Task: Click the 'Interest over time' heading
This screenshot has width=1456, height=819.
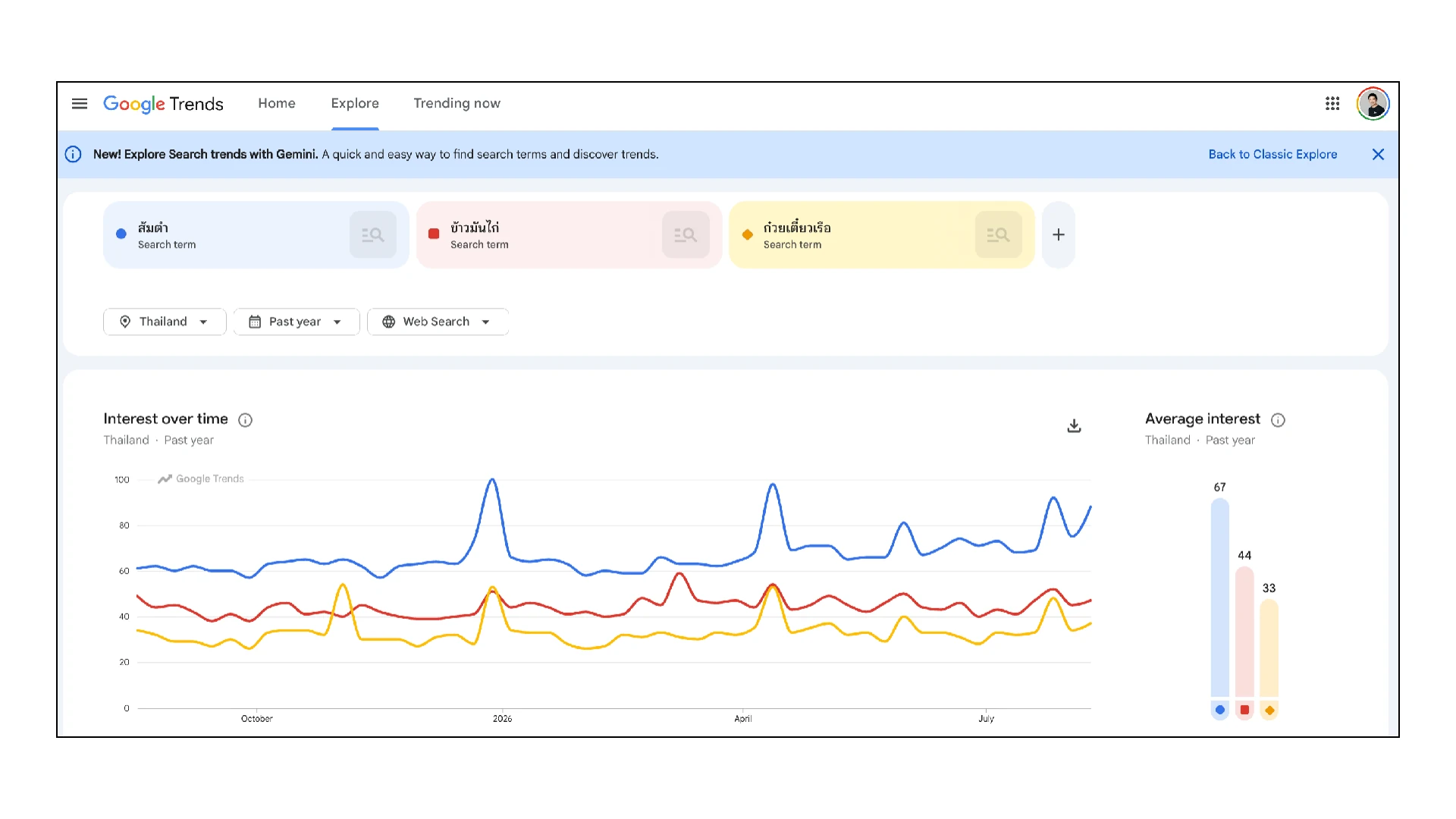Action: [165, 419]
